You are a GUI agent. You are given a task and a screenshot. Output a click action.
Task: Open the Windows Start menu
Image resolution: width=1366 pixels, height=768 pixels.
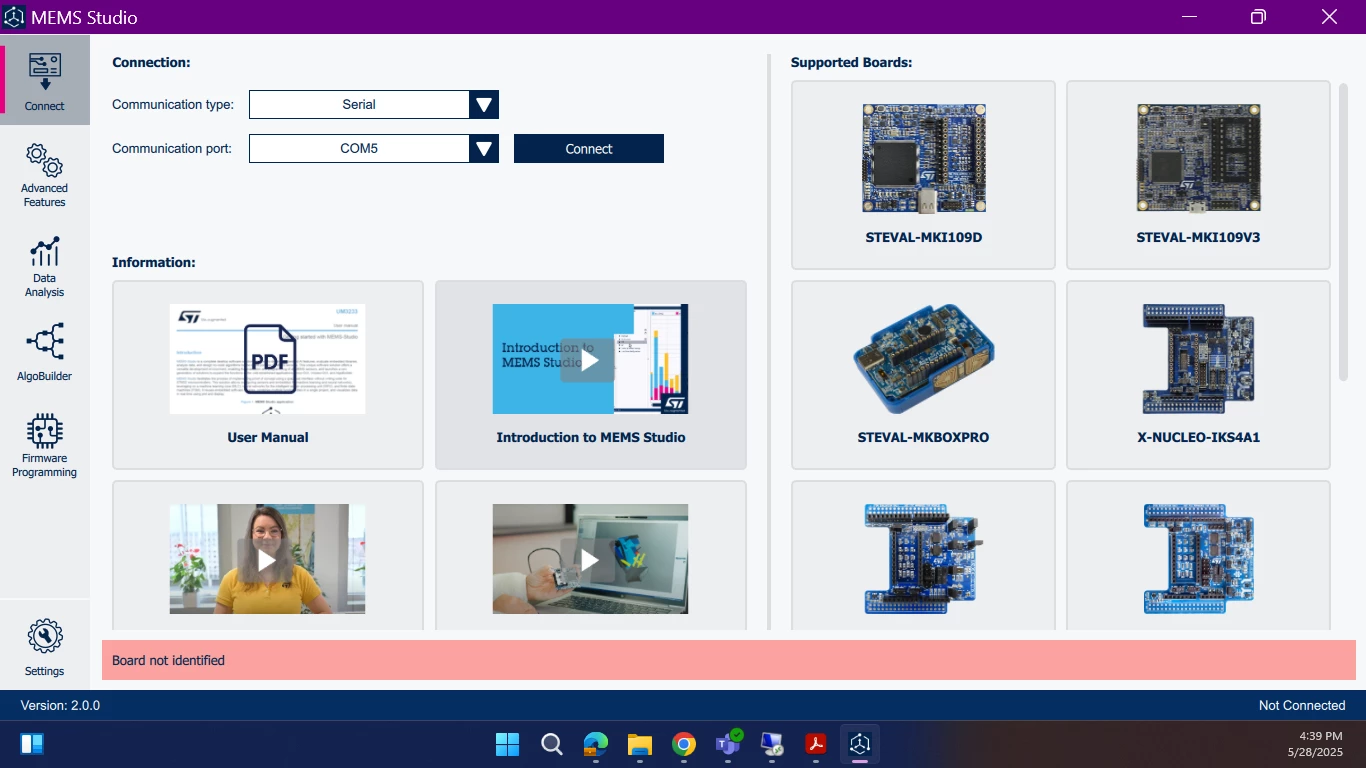(x=507, y=744)
